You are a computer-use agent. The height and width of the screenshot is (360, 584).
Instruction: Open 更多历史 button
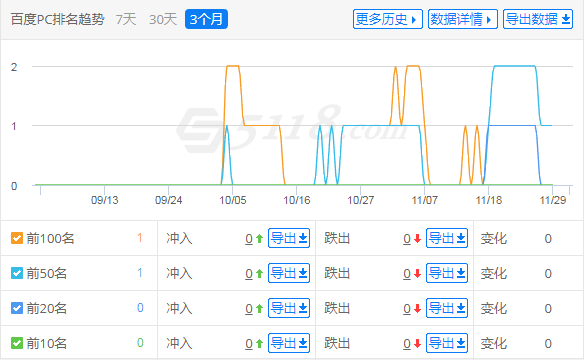pyautogui.click(x=387, y=19)
